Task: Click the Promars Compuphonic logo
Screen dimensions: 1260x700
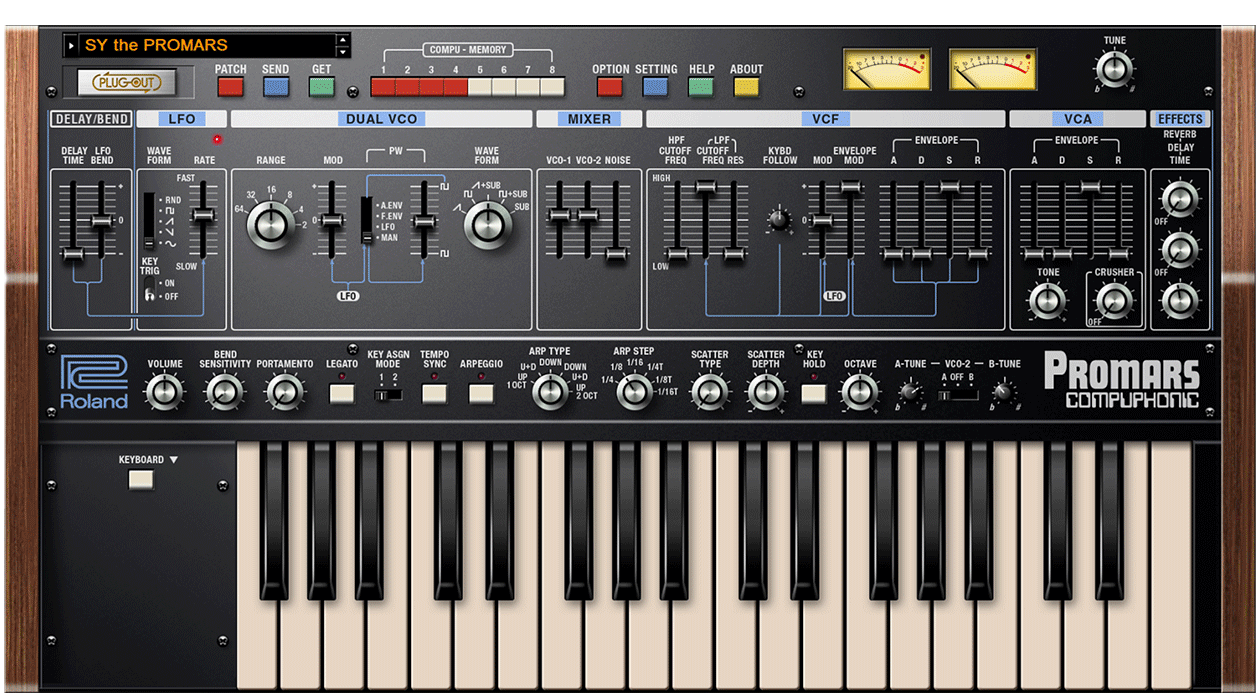Action: [1122, 381]
